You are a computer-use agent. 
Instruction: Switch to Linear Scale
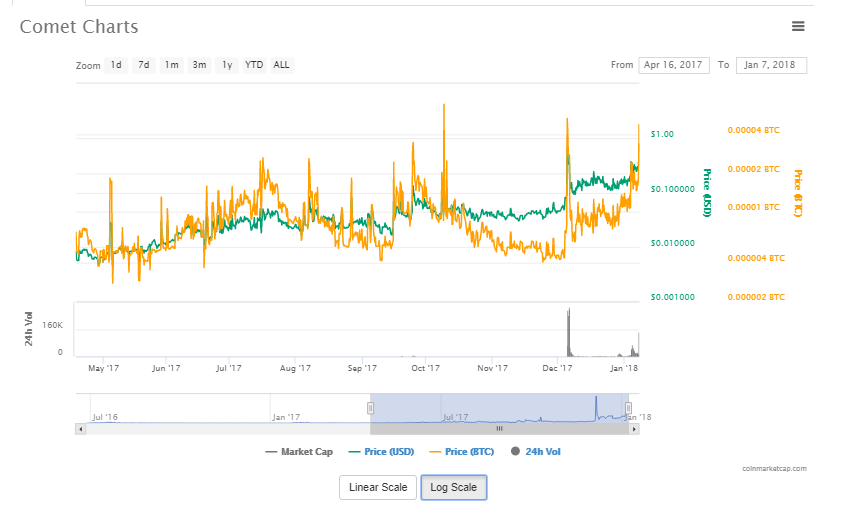click(378, 487)
